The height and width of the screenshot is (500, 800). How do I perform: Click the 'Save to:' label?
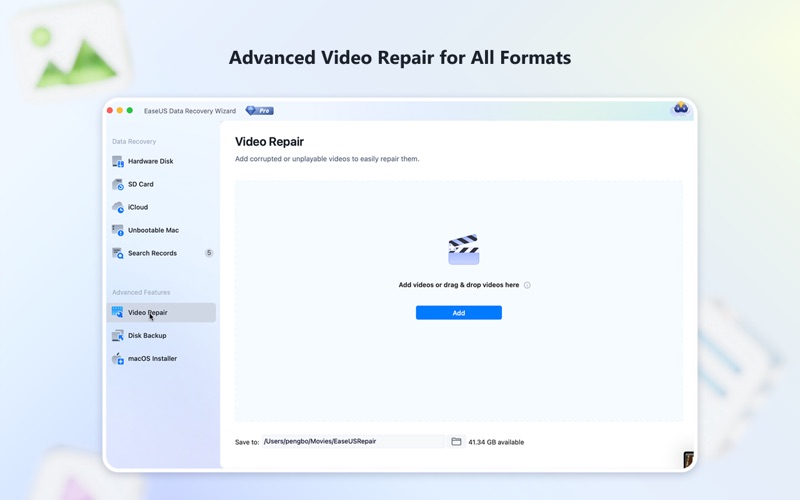247,442
